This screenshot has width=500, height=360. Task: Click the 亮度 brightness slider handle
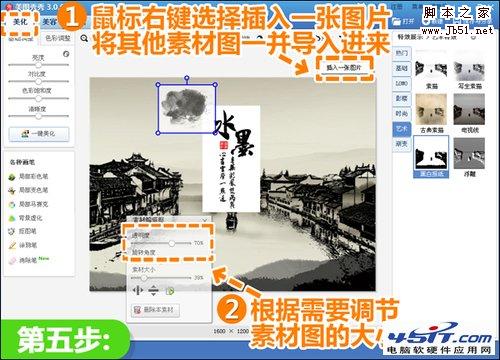click(38, 65)
